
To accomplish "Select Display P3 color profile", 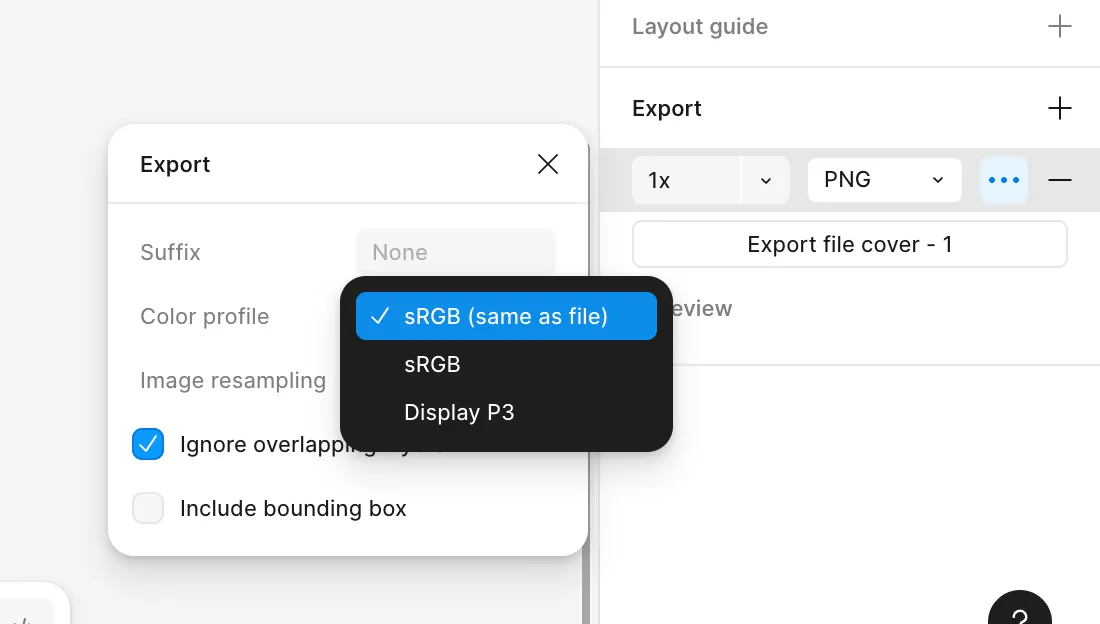I will point(459,412).
